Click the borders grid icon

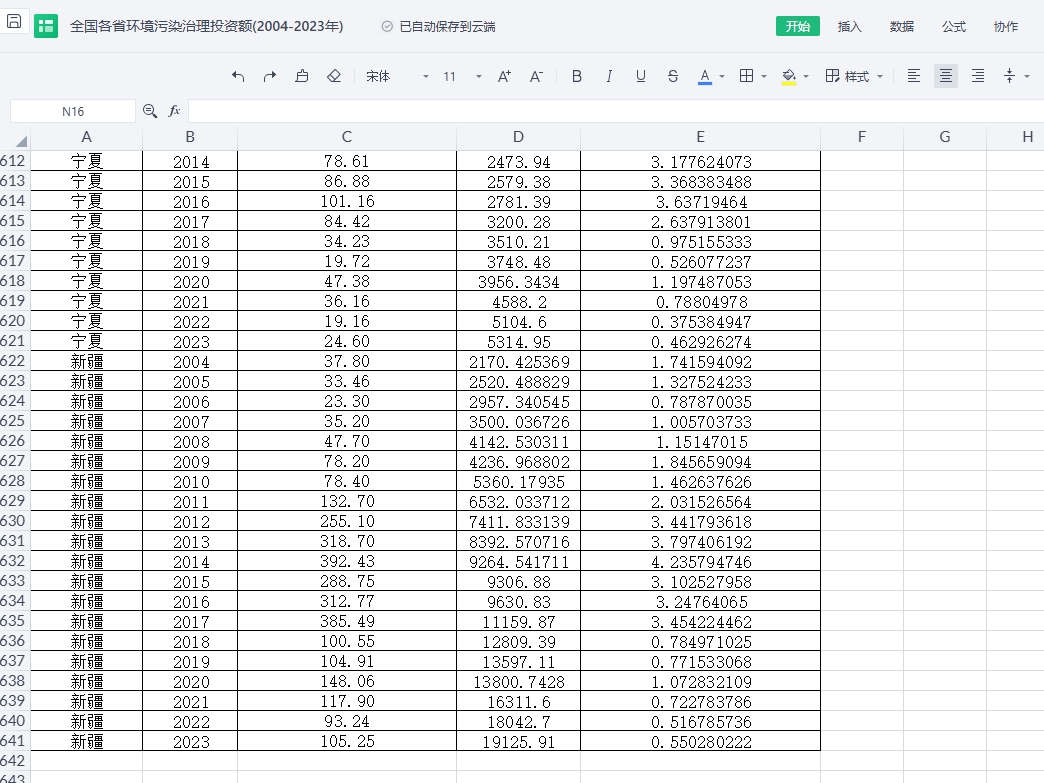(746, 76)
